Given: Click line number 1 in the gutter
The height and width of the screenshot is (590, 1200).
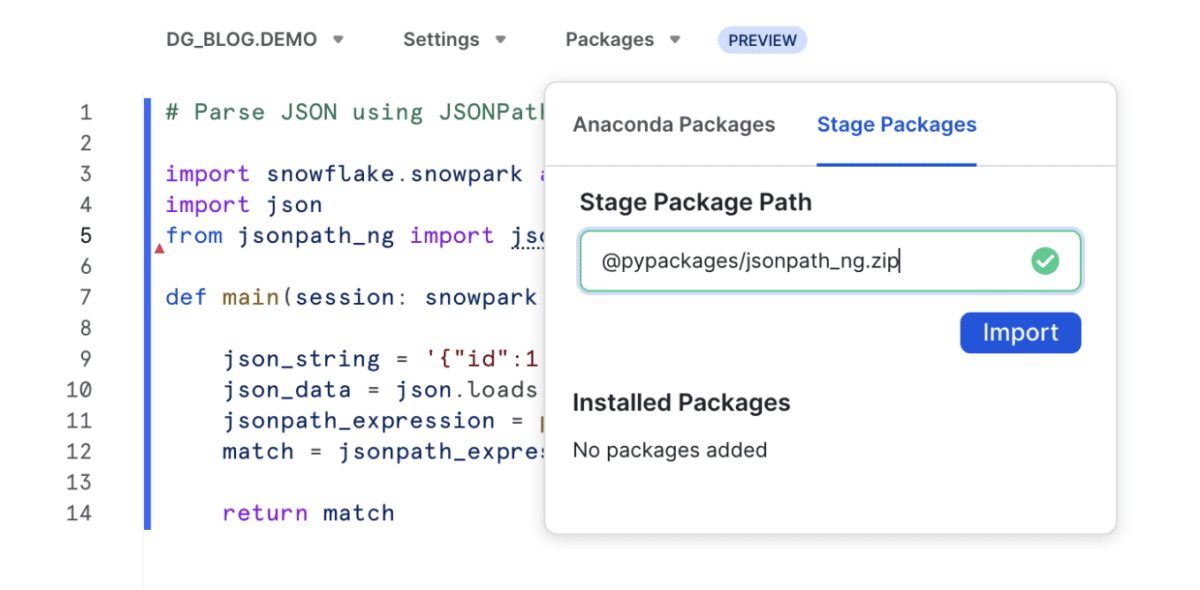Looking at the screenshot, I should click(x=86, y=112).
